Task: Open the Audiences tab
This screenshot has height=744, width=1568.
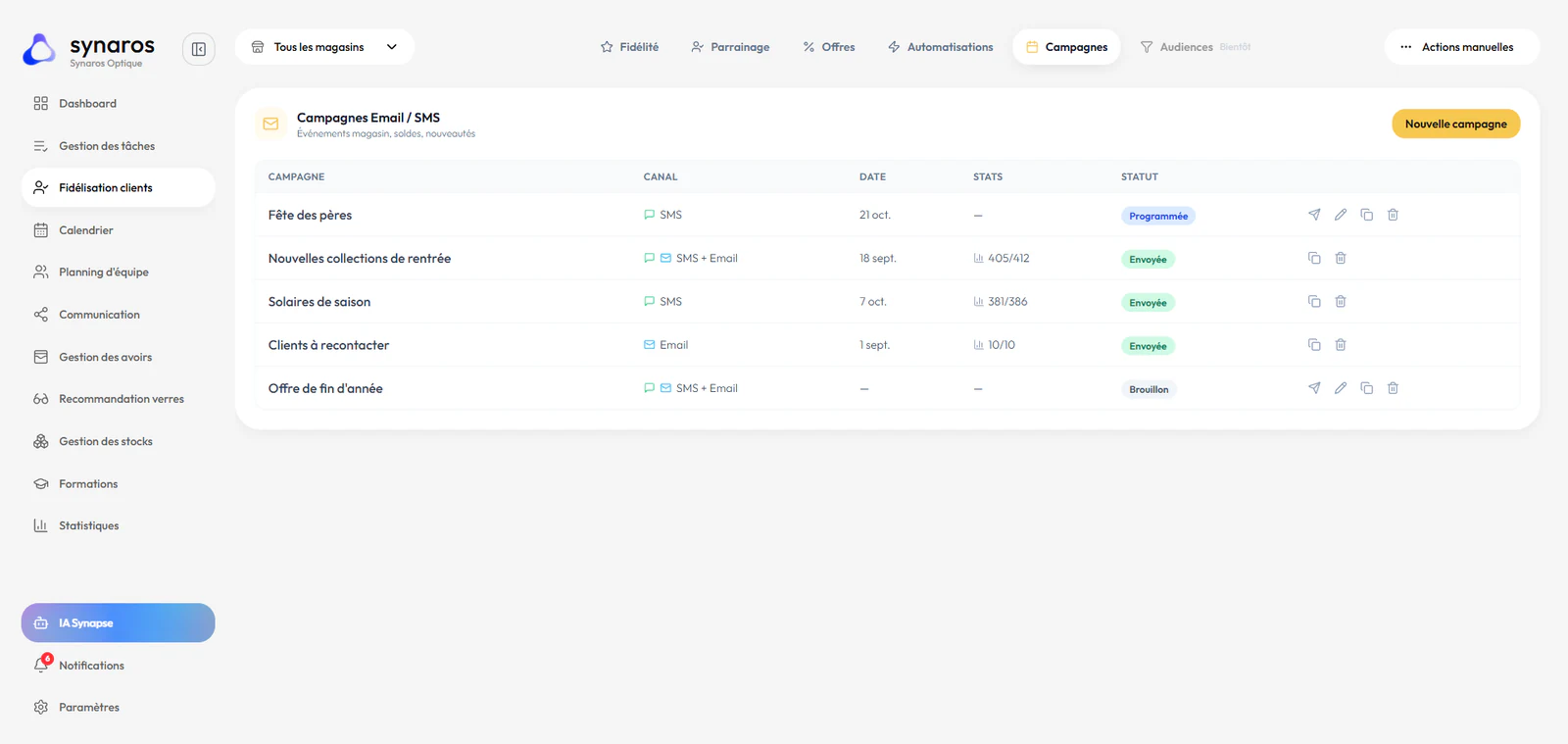Action: [1196, 47]
